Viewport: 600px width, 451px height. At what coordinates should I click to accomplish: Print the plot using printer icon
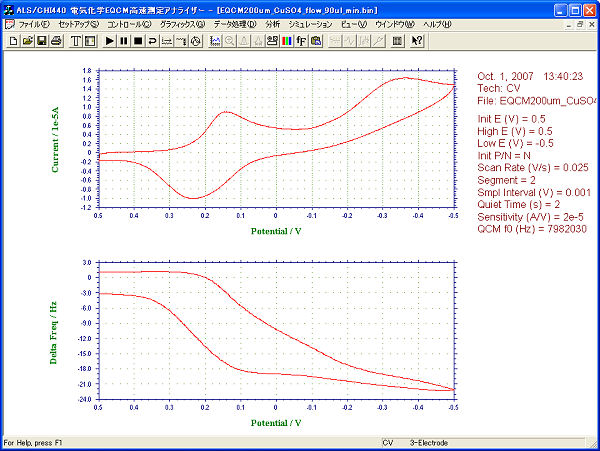(56, 41)
